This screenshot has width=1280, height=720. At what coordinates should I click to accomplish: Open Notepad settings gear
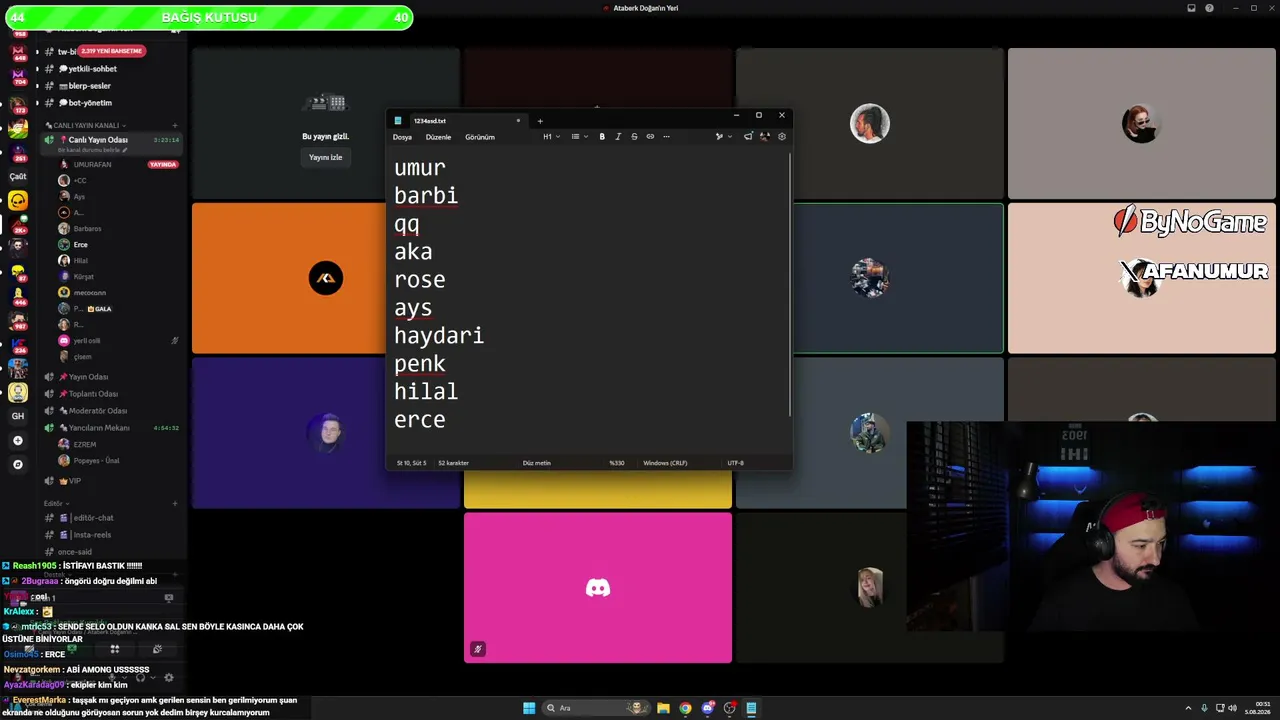pos(782,137)
